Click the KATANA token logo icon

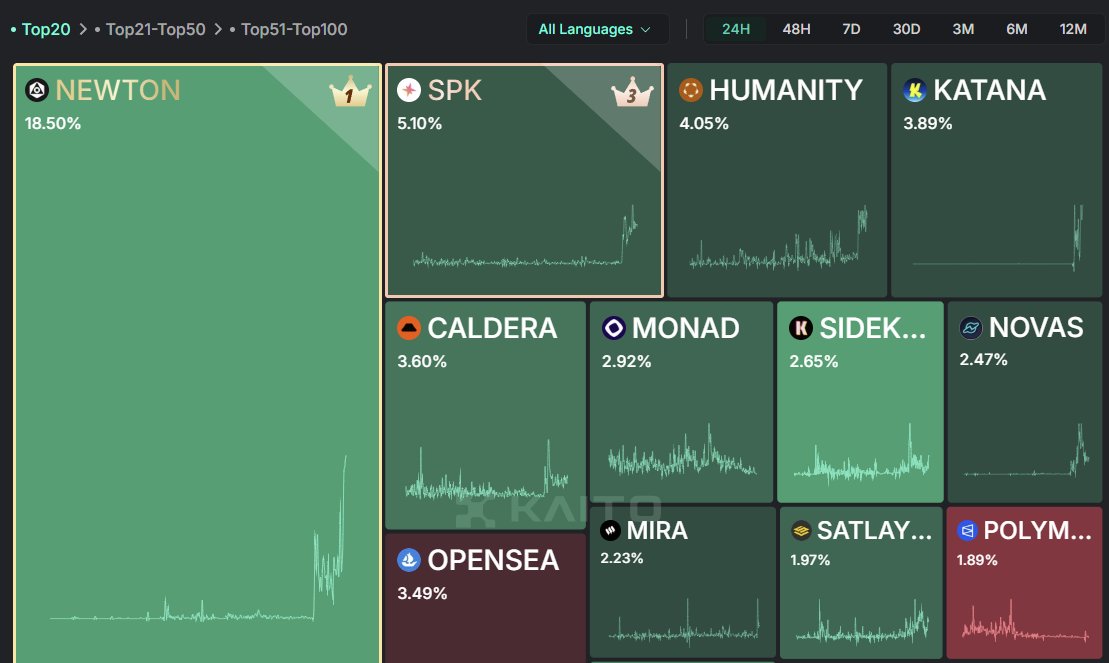pyautogui.click(x=915, y=90)
